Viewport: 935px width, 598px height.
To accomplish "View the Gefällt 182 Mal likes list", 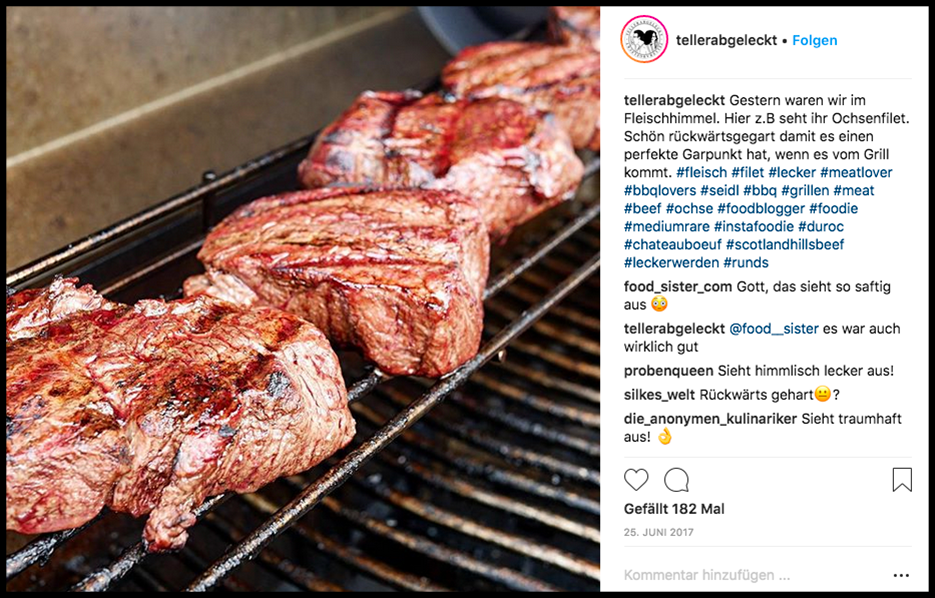I will (674, 509).
